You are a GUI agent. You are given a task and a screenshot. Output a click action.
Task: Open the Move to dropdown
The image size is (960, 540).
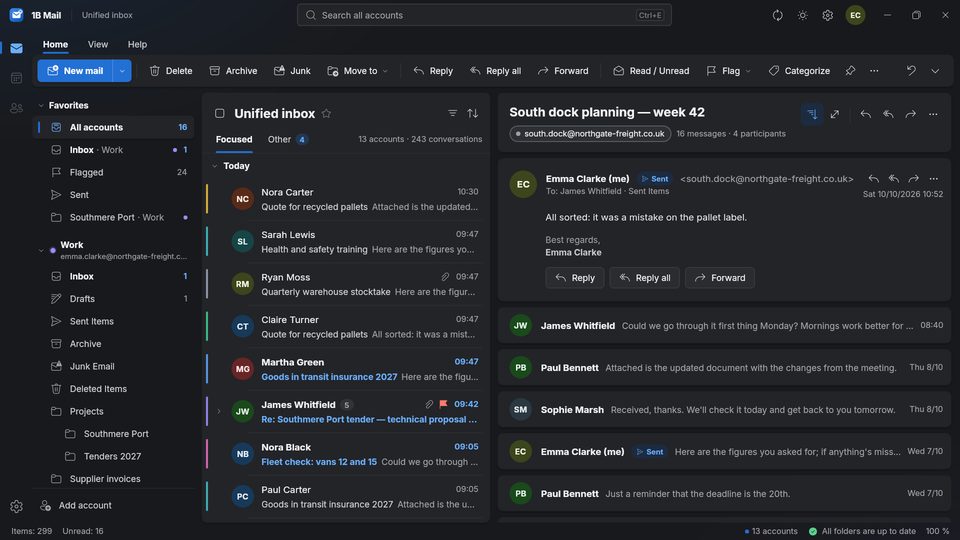(x=358, y=71)
